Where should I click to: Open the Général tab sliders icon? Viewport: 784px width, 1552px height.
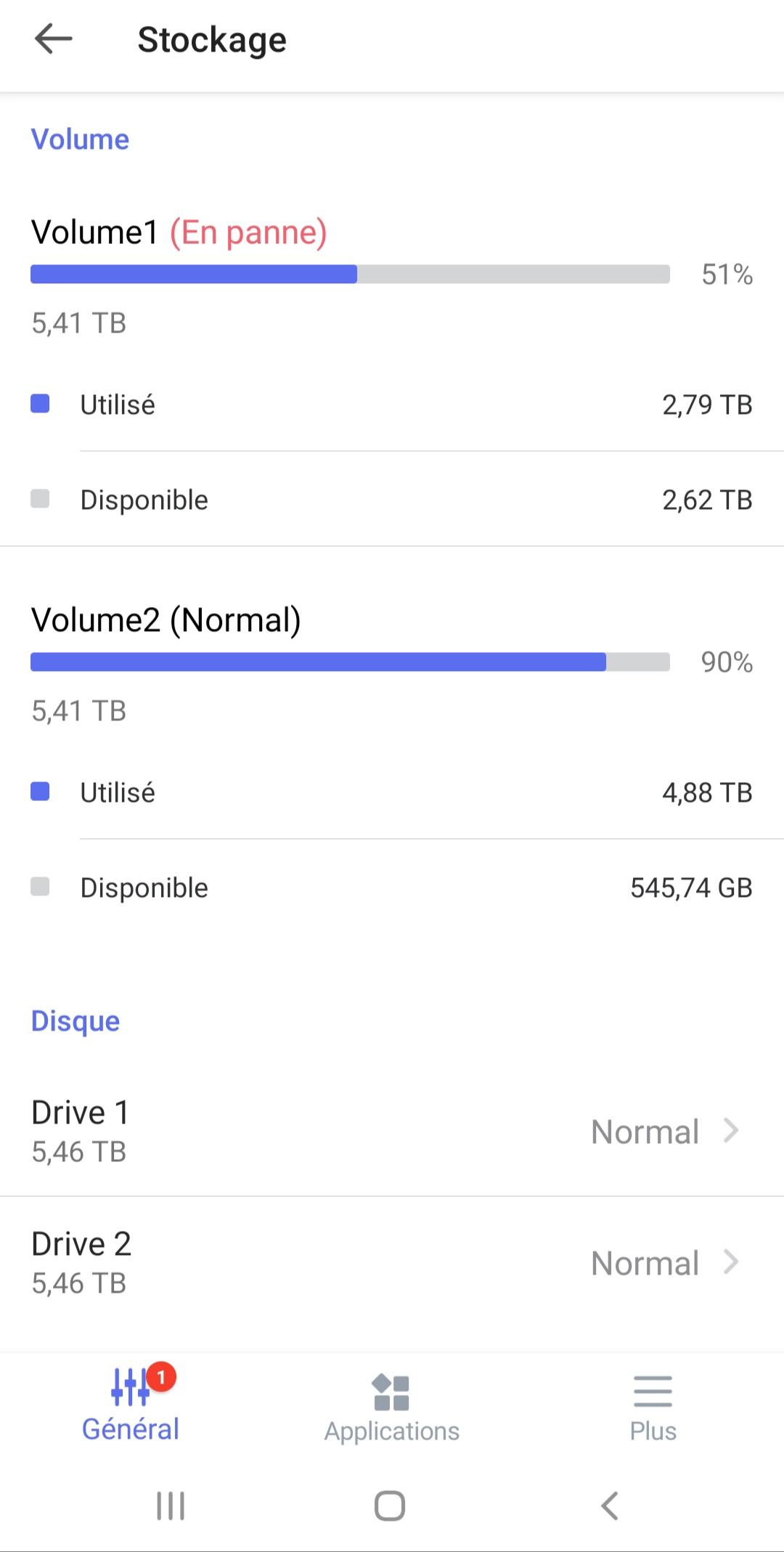[x=131, y=1387]
